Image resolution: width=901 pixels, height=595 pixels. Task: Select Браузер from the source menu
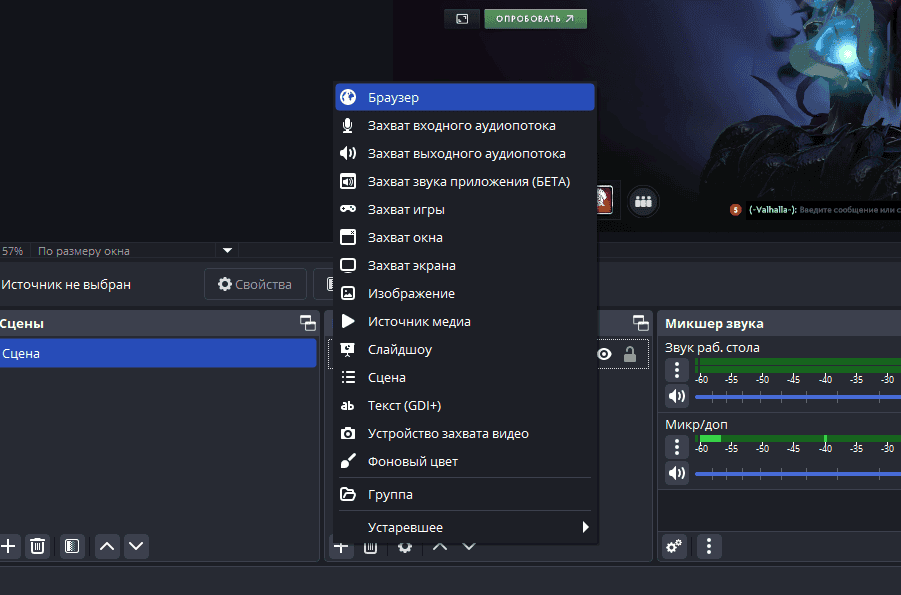[x=465, y=97]
